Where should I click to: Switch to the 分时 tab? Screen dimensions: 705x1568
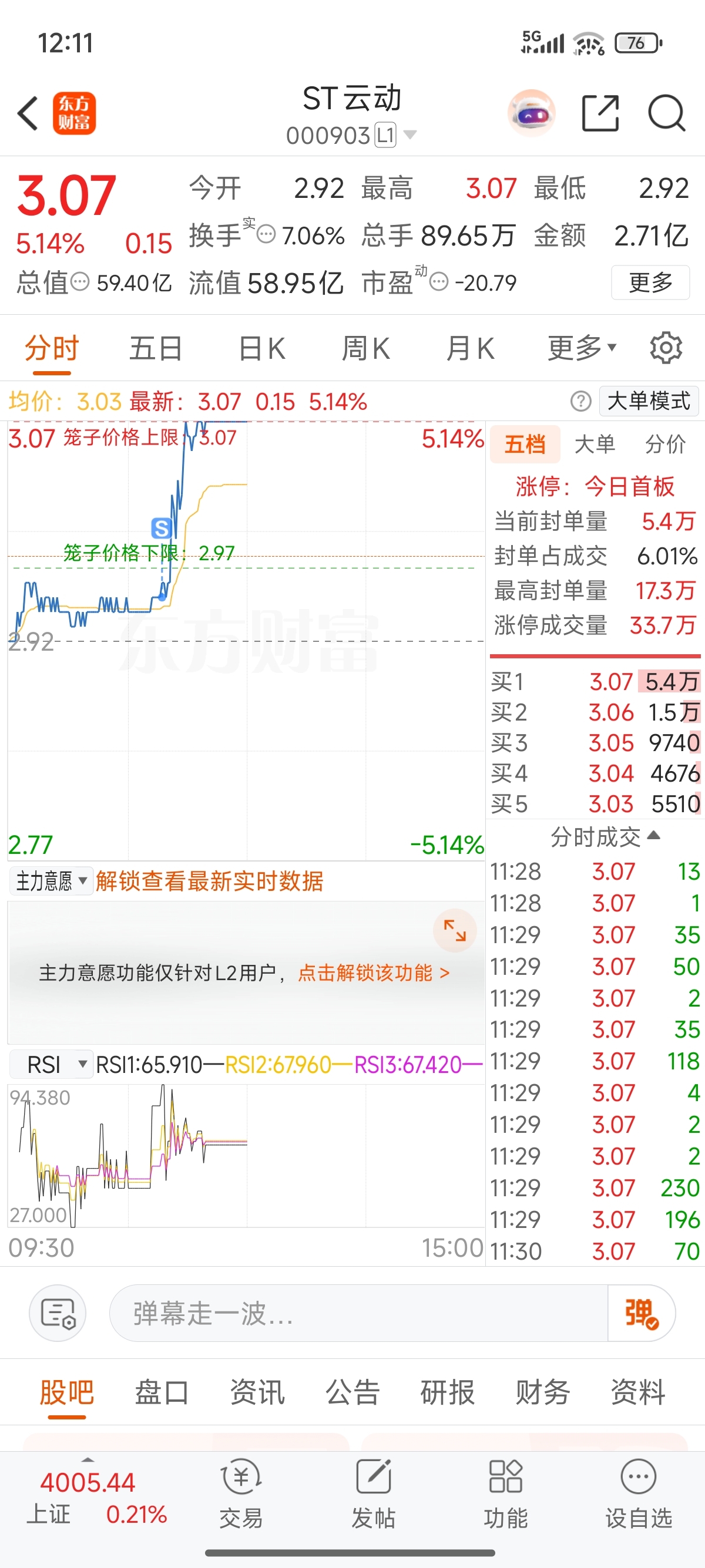coord(52,348)
